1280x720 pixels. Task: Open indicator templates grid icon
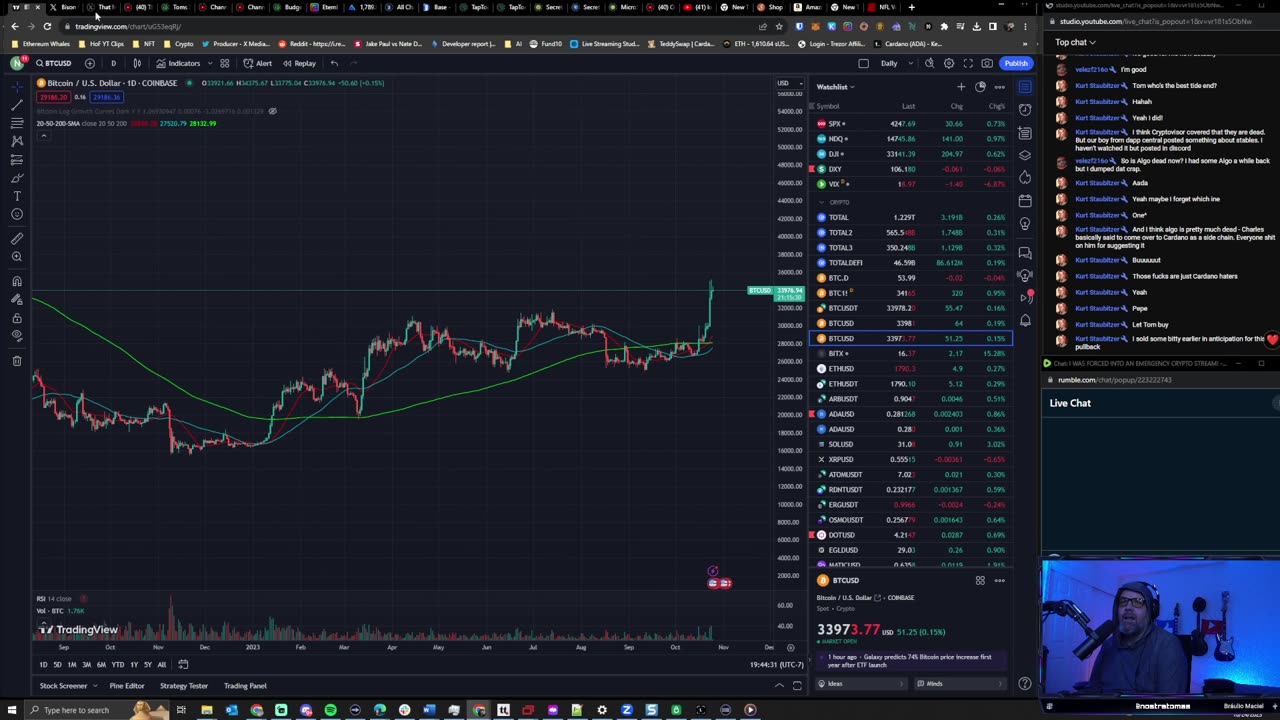(225, 63)
